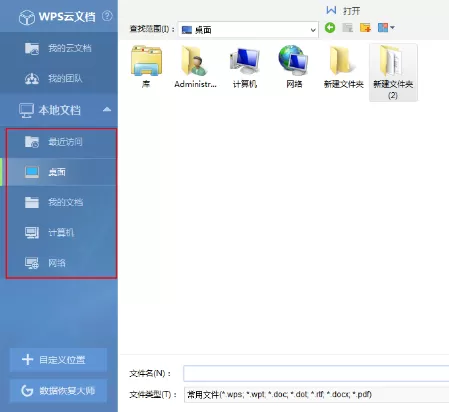Click the 文件名 input field
Viewport: 449px width, 412px height.
(x=316, y=373)
